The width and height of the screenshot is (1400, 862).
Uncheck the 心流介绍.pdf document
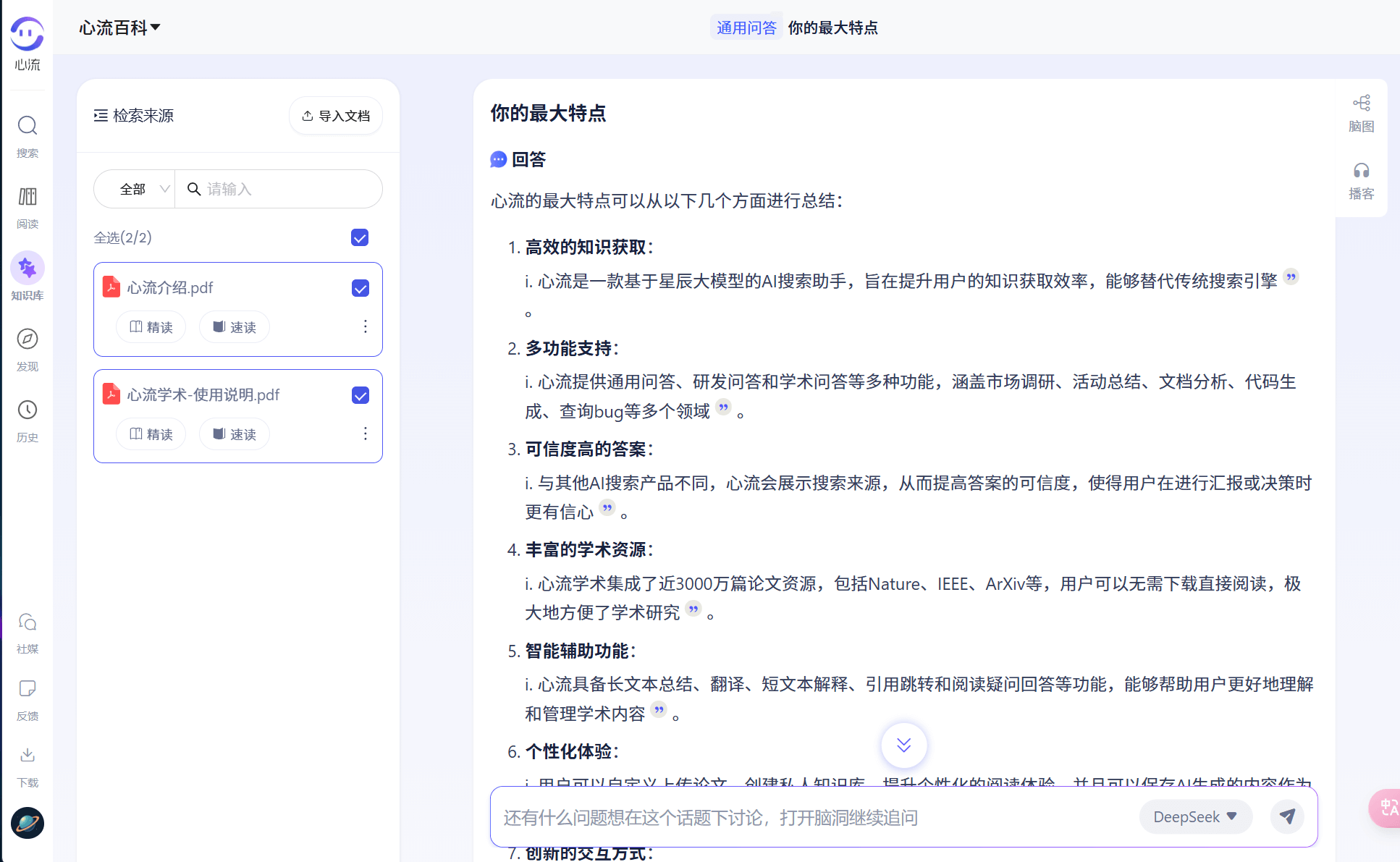click(360, 288)
